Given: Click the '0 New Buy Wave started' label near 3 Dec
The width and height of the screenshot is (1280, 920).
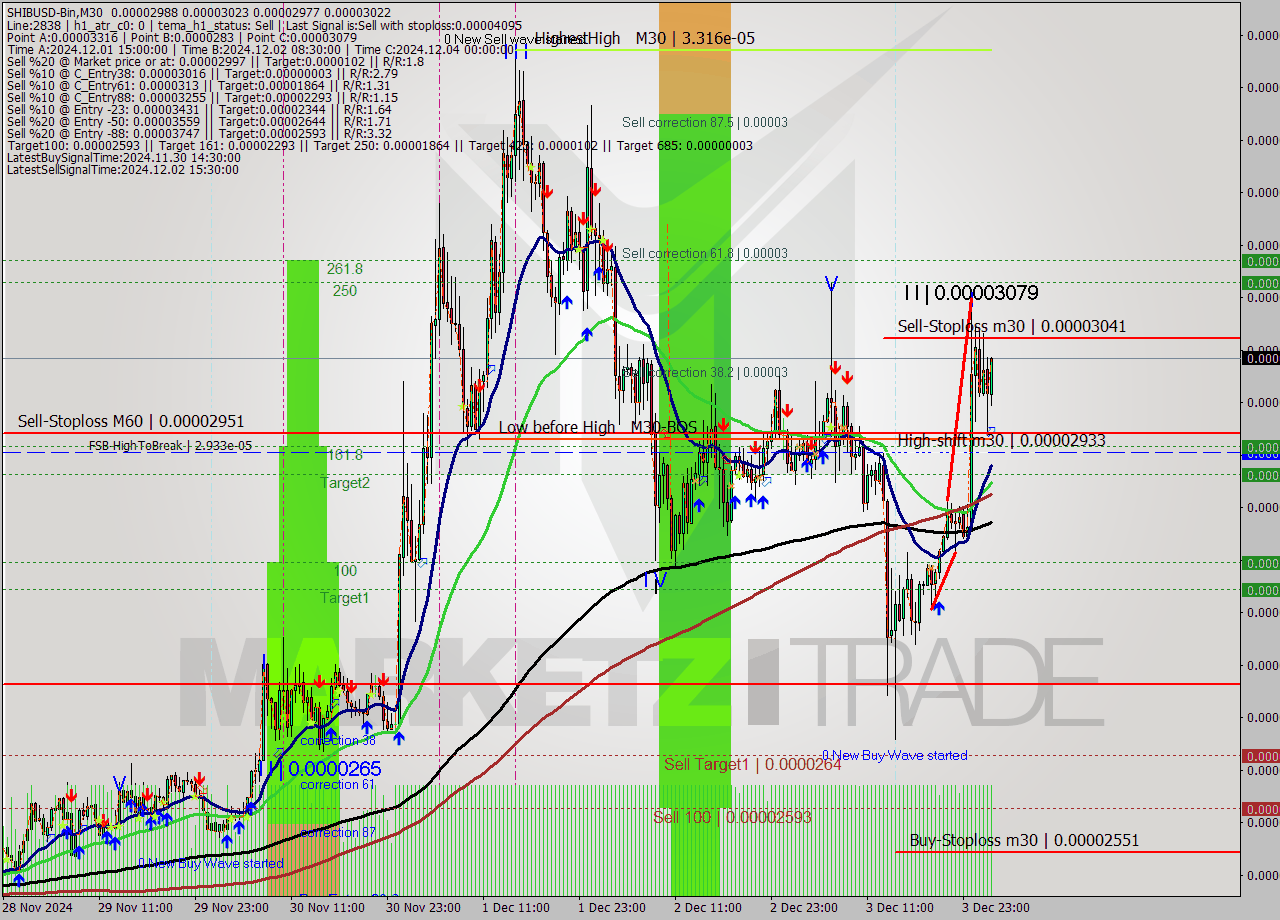Looking at the screenshot, I should [x=894, y=755].
